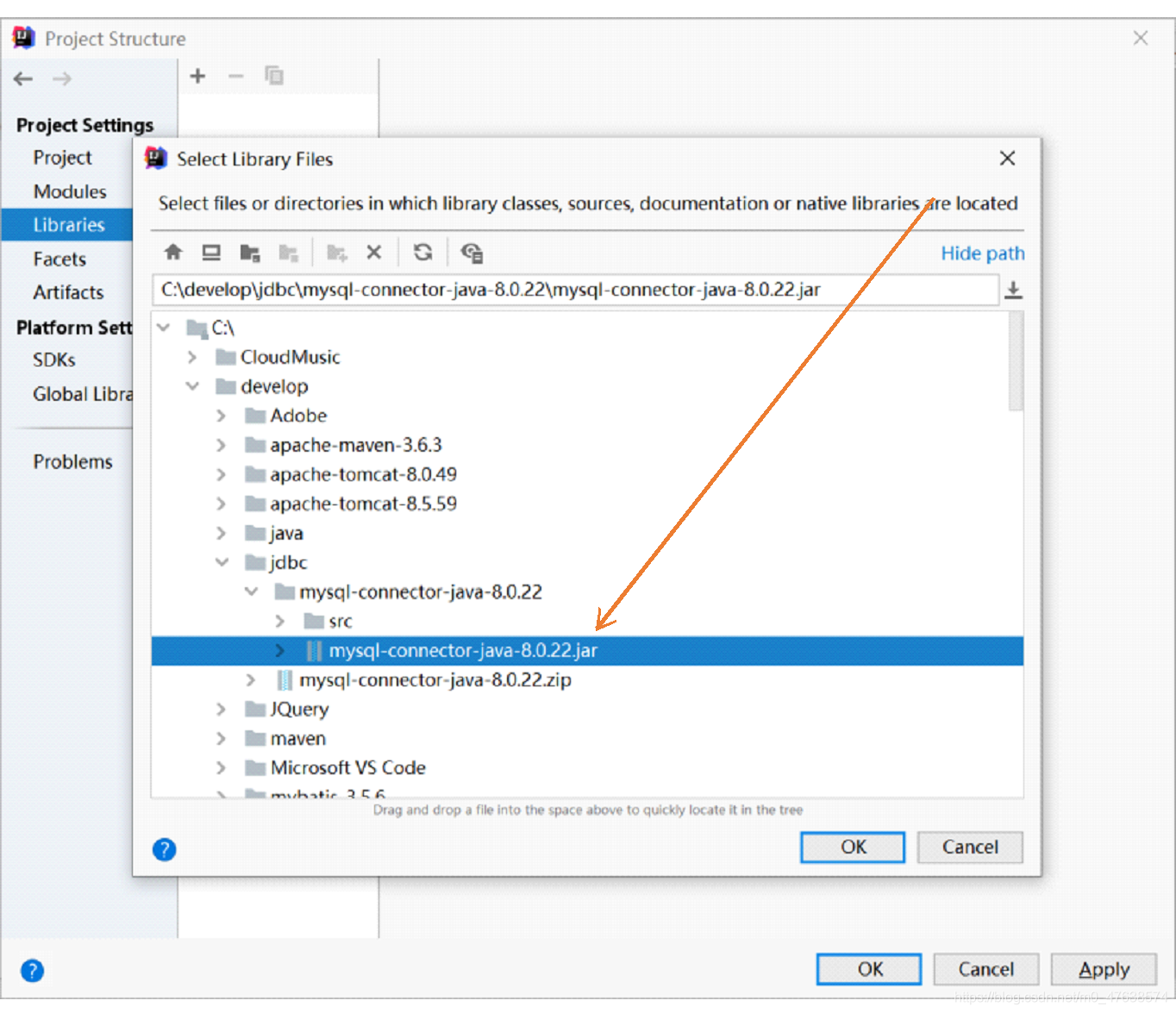The height and width of the screenshot is (1013, 1176).
Task: Select the Microsoft VS Code folder name
Action: [x=348, y=767]
